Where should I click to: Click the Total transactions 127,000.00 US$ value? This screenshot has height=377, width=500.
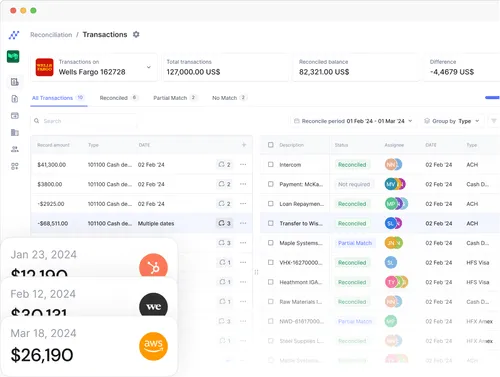[x=193, y=72]
